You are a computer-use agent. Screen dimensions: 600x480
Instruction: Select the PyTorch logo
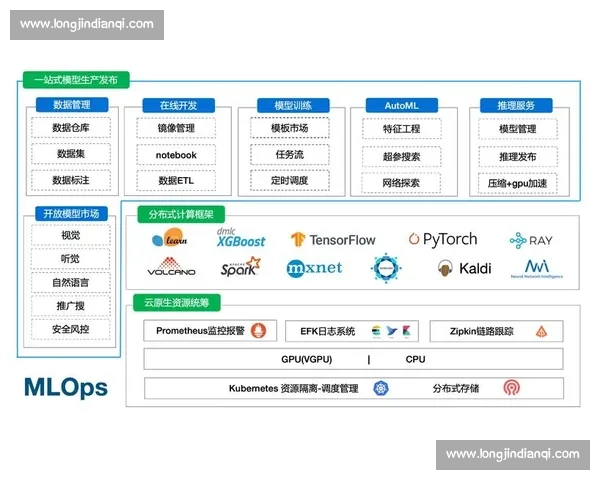(x=443, y=239)
